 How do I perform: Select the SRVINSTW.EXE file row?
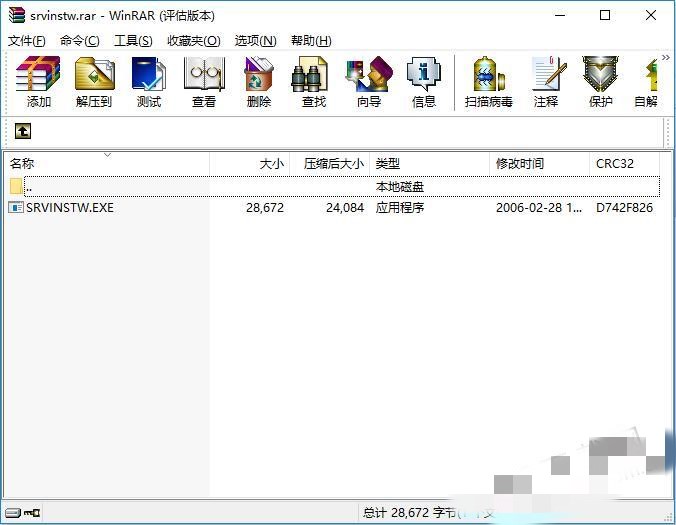(x=70, y=208)
